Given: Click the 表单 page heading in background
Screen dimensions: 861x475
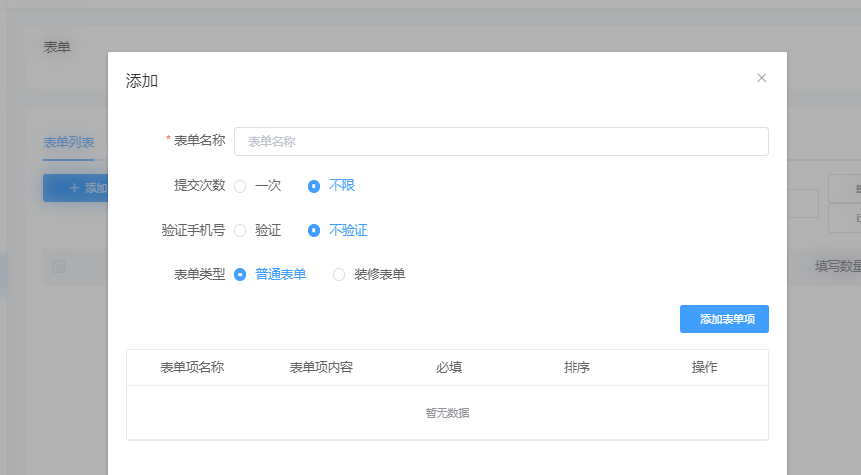Looking at the screenshot, I should pyautogui.click(x=57, y=47).
